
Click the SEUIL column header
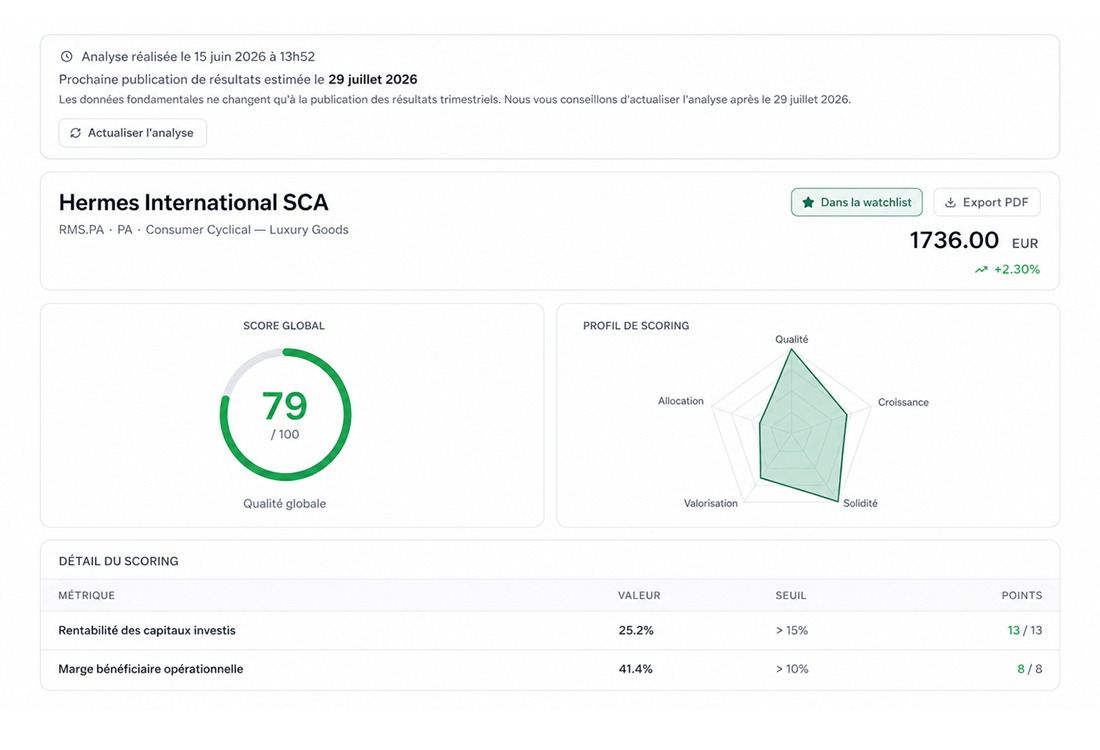(791, 595)
